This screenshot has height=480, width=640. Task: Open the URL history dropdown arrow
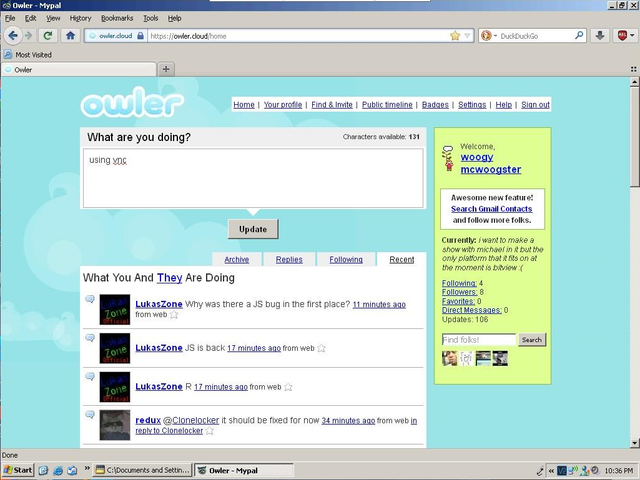point(467,36)
